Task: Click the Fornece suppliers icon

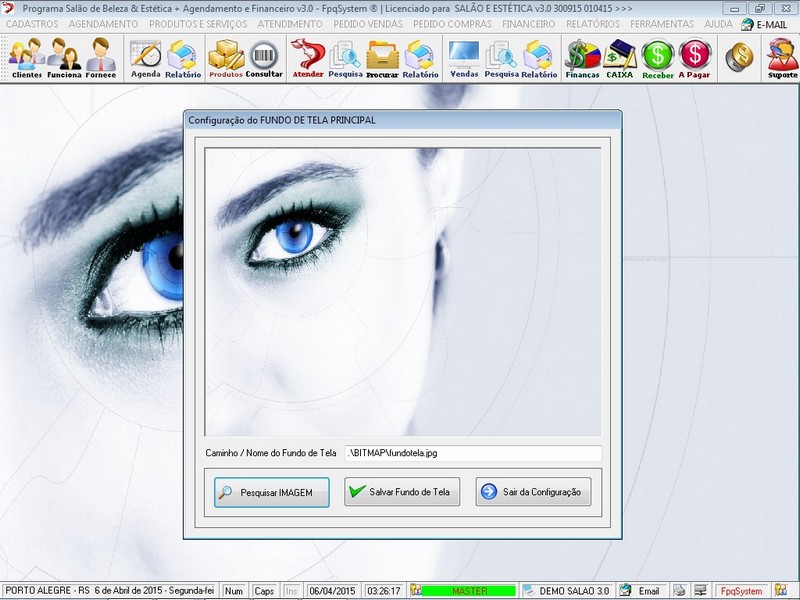Action: pos(100,58)
